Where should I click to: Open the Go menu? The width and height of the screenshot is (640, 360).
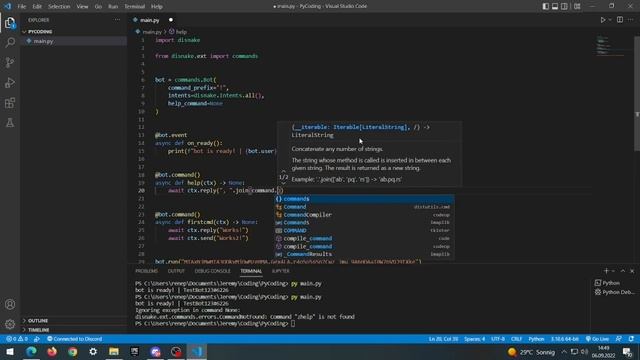coord(98,7)
